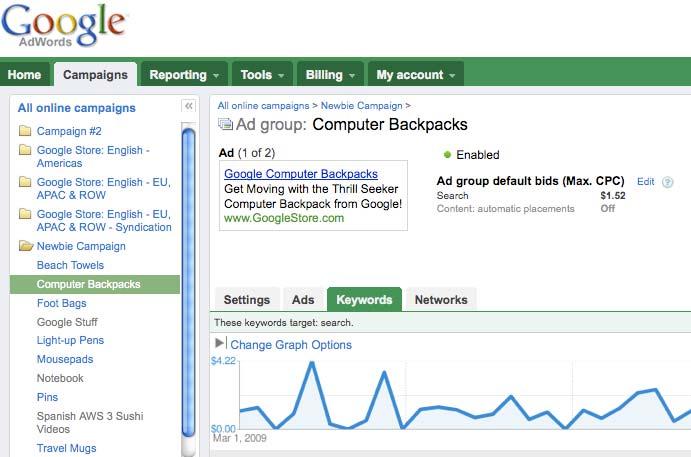Click the help question mark icon
Viewport: 691px width, 457px height.
click(668, 182)
